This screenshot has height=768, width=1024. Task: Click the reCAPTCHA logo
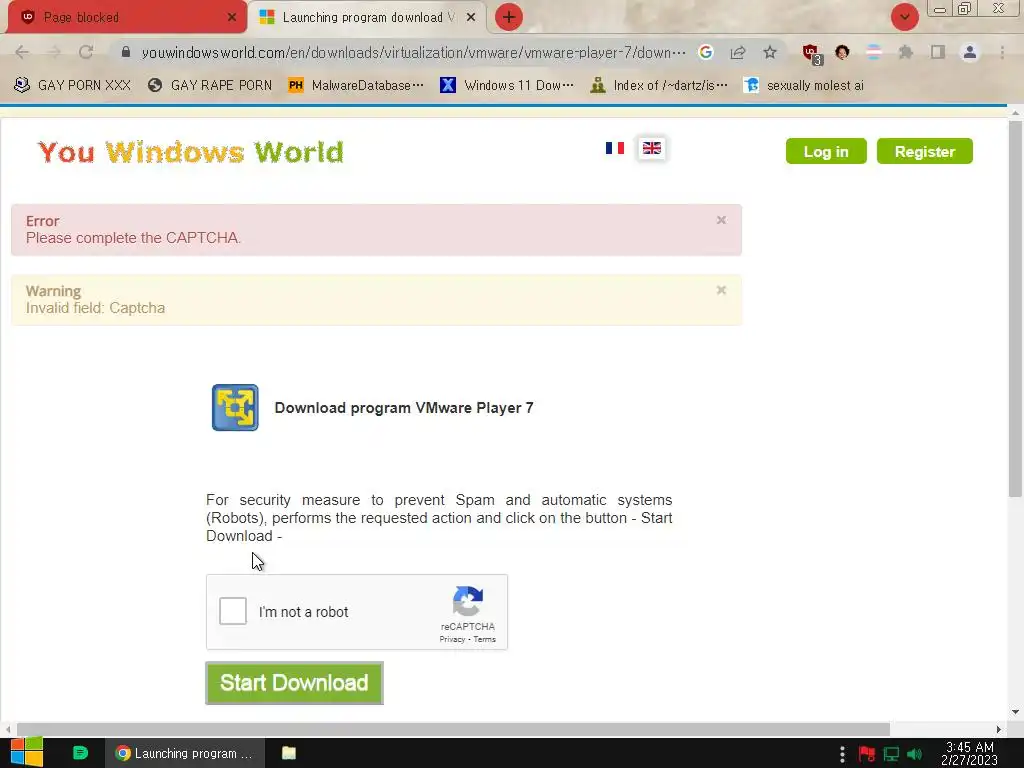click(x=468, y=601)
